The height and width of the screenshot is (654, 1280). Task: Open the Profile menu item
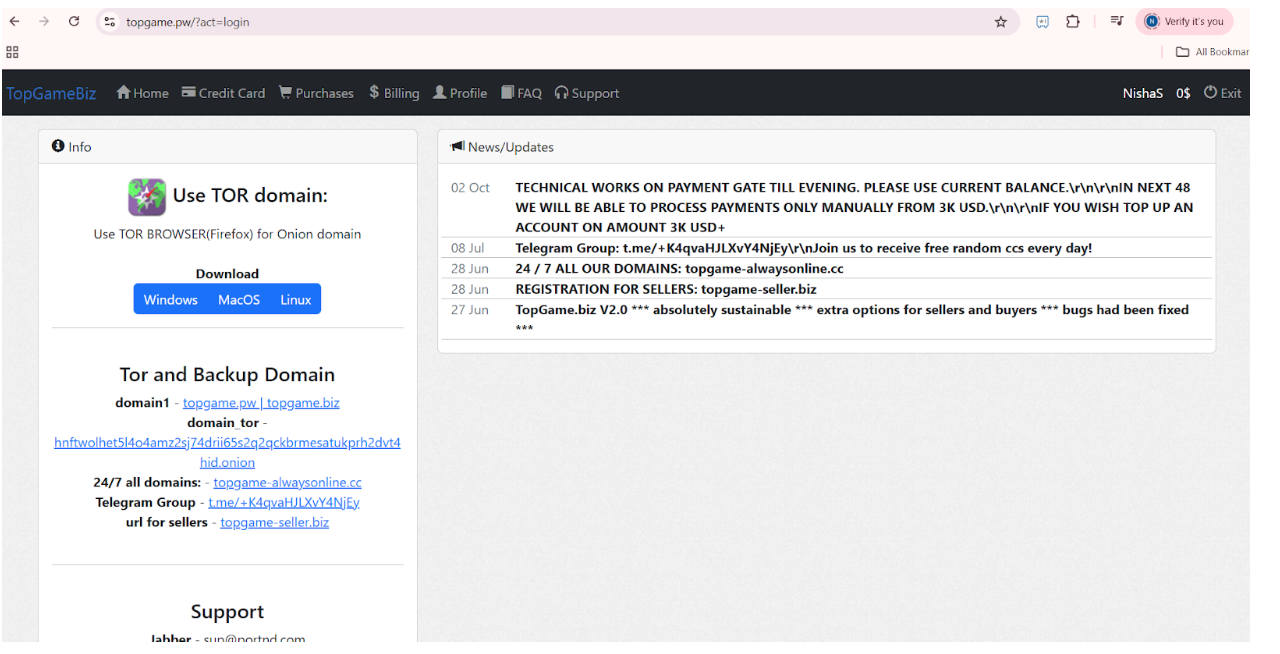coord(460,93)
